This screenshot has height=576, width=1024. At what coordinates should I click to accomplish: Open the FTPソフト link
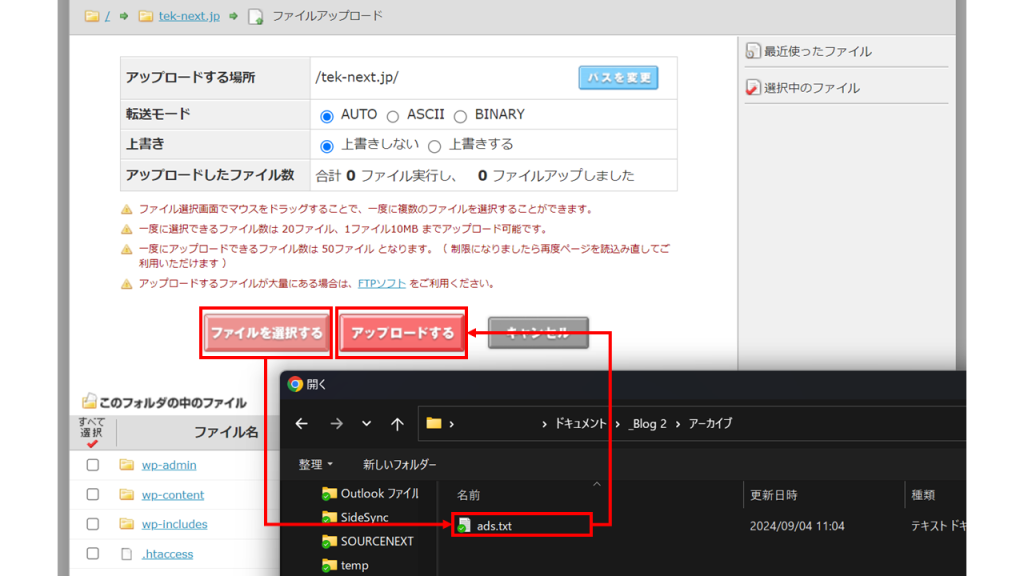click(381, 283)
